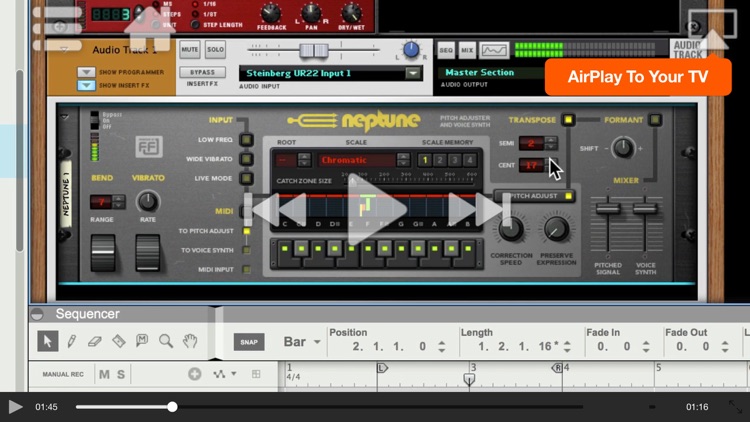The image size is (750, 422).
Task: Adjust the Fade Out stepper
Action: point(725,346)
